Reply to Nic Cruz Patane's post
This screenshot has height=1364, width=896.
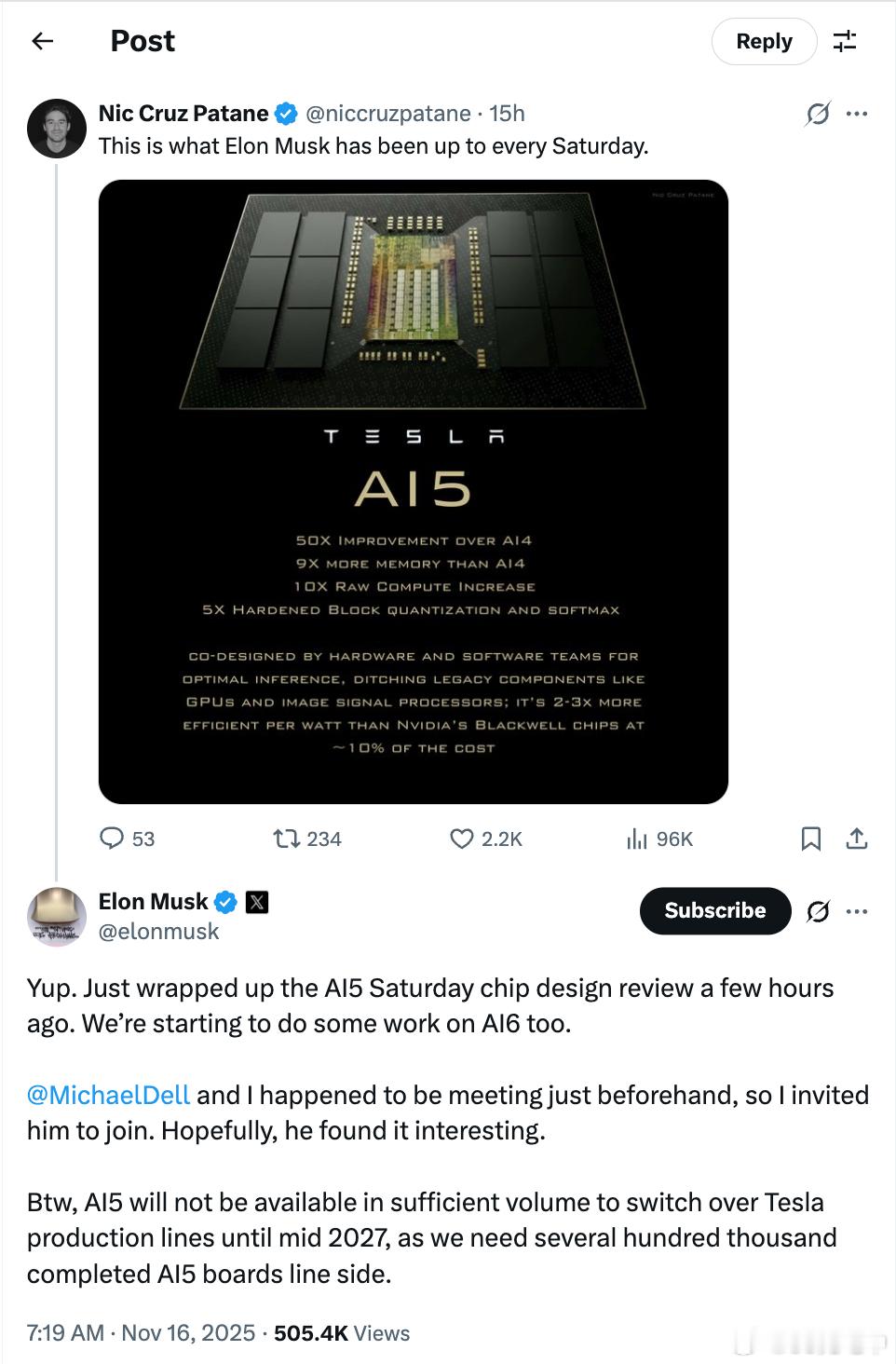pos(112,839)
